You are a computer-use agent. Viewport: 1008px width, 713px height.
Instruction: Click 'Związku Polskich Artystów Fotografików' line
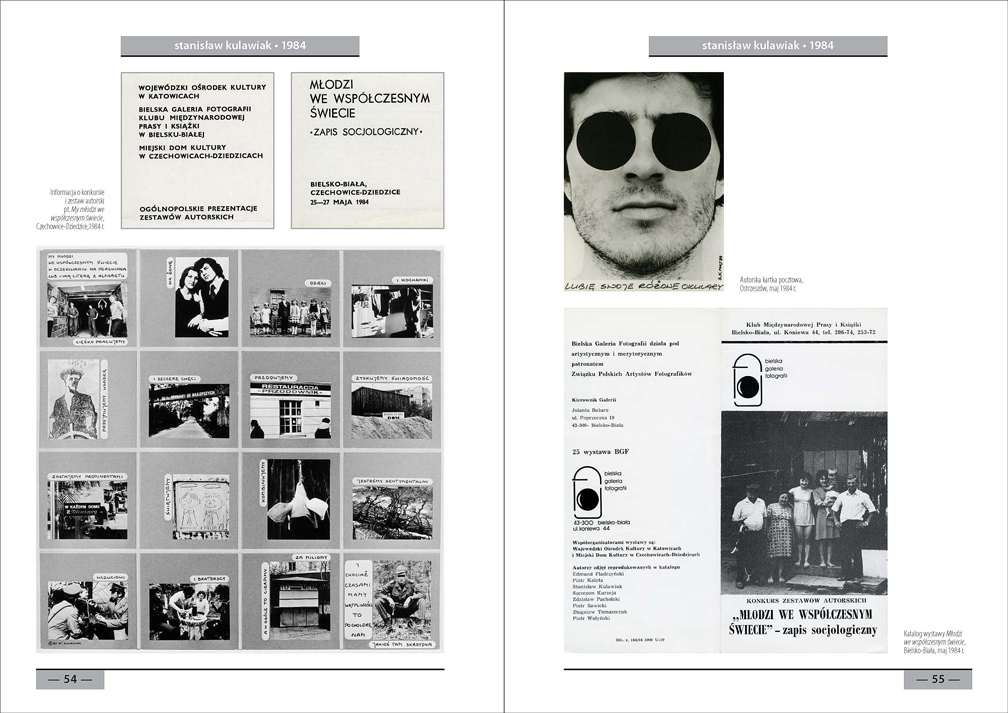(x=631, y=374)
